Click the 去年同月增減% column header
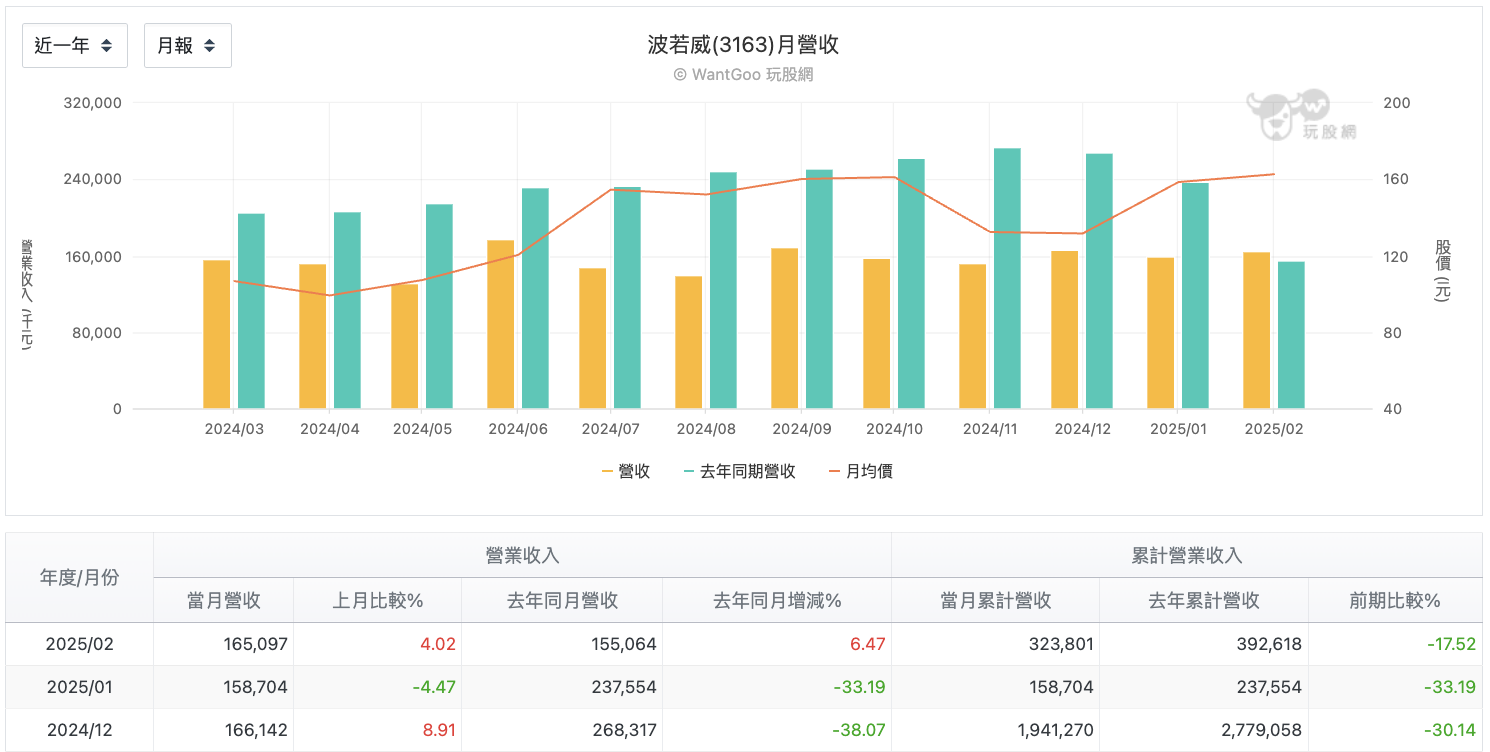The image size is (1490, 752). 777,600
